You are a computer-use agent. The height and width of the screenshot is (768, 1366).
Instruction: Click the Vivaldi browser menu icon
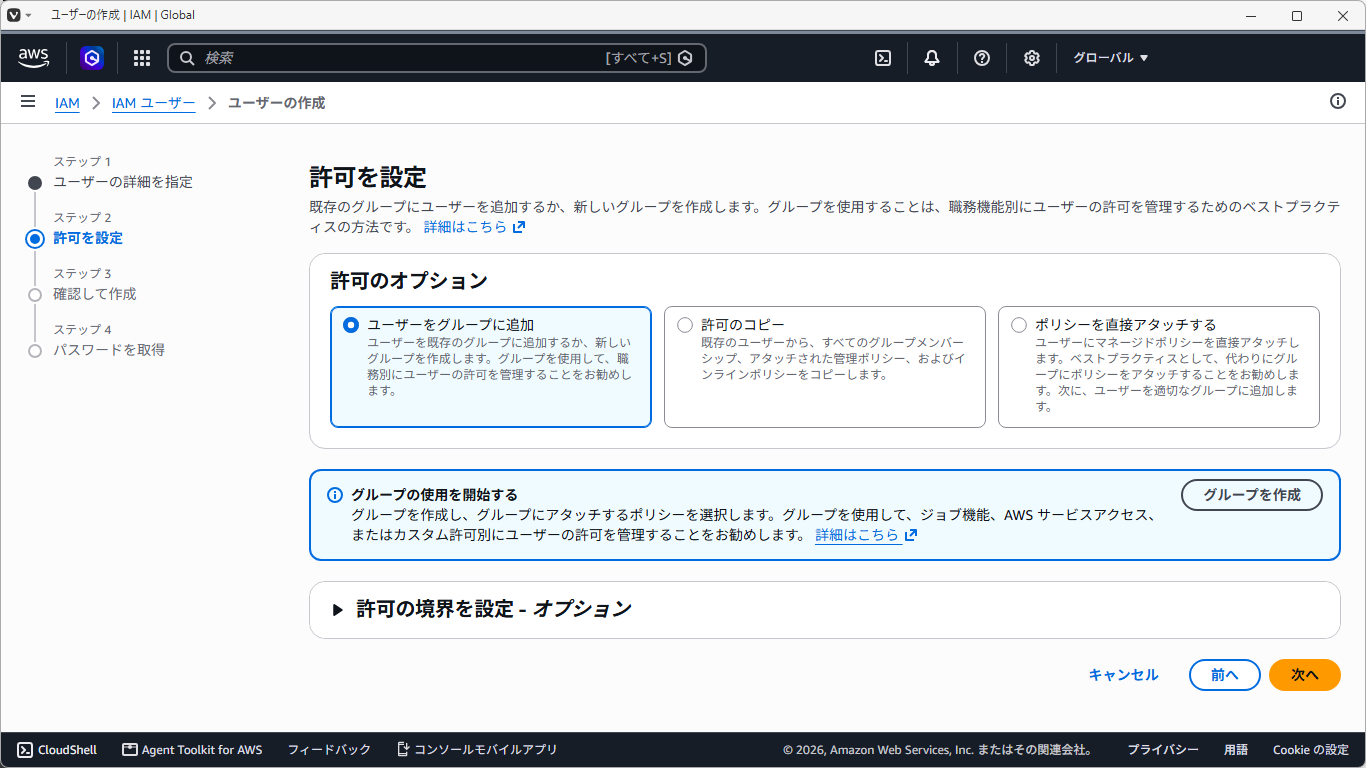(14, 15)
